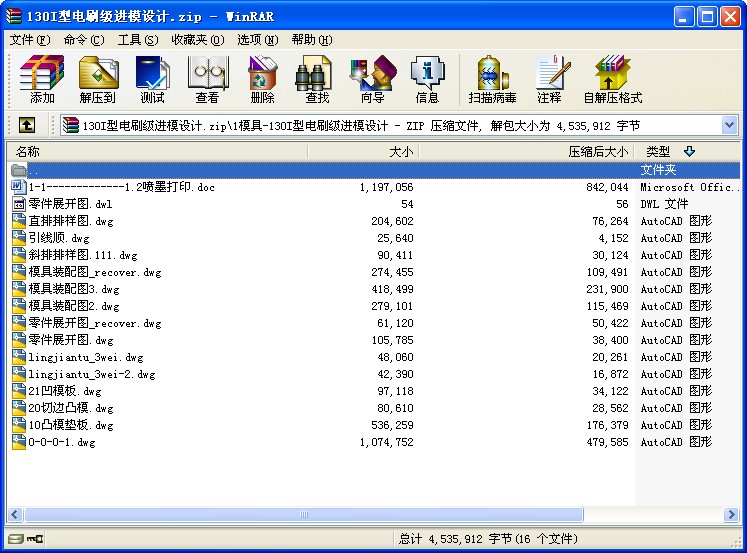747x553 pixels.
Task: Click the Microsoft Offic.. type cell
Action: point(689,187)
